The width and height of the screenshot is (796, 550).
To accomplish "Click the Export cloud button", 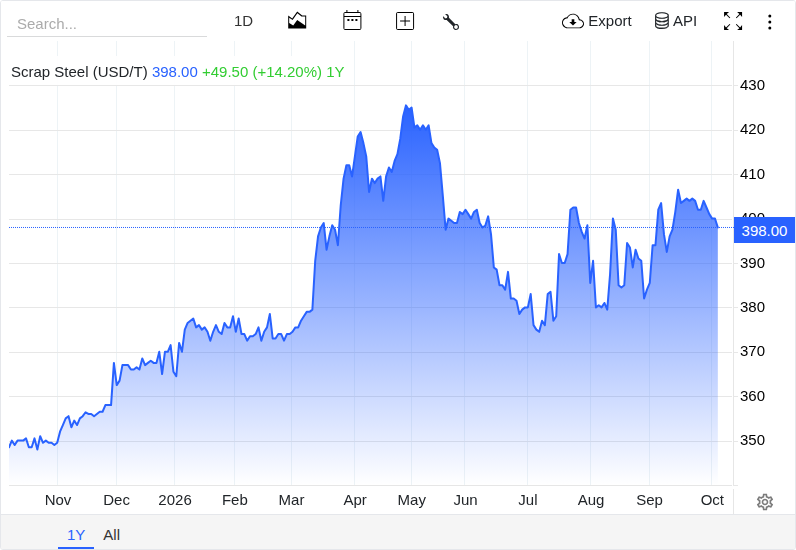I will point(596,21).
